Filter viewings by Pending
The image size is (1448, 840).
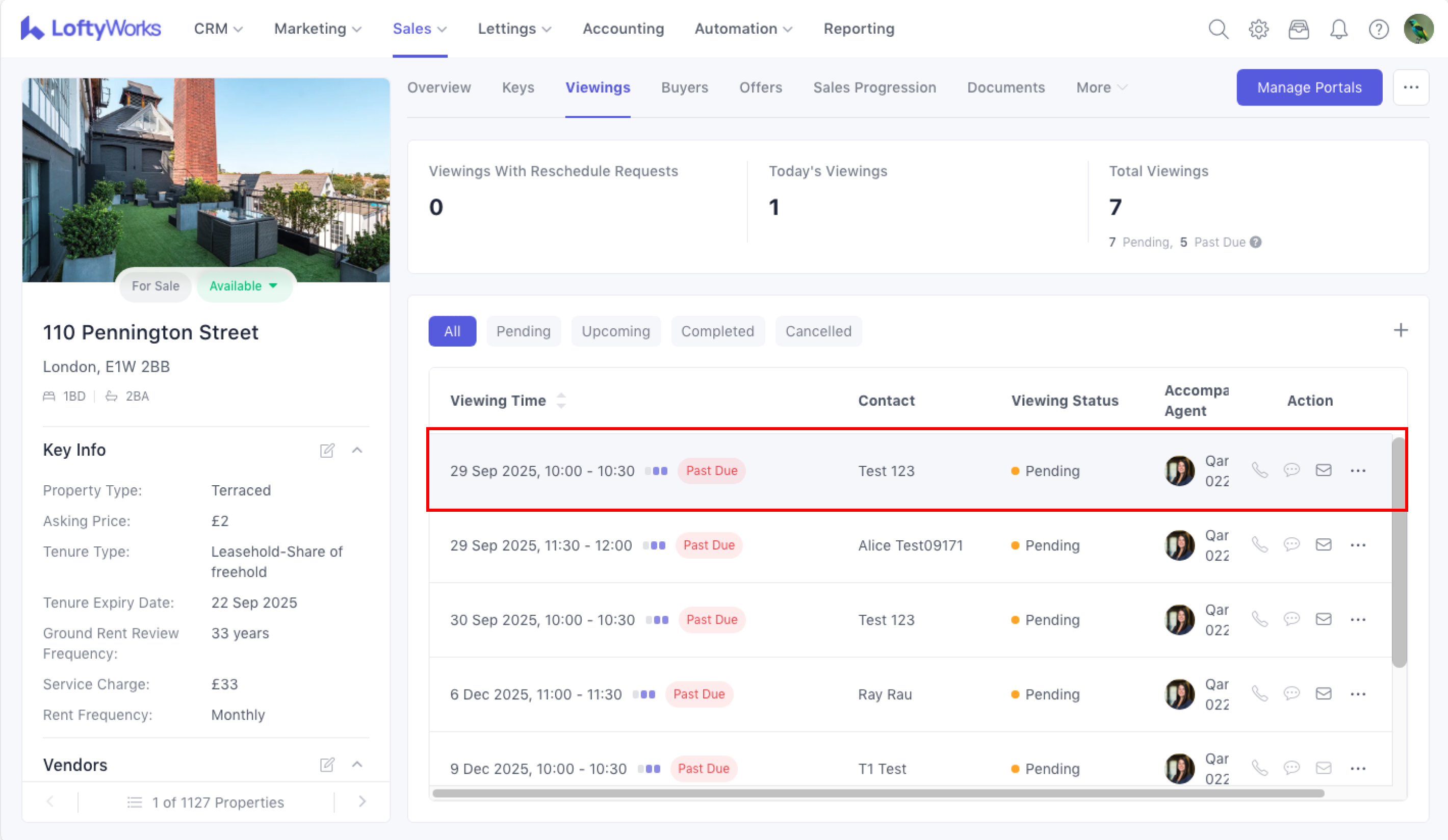tap(523, 331)
